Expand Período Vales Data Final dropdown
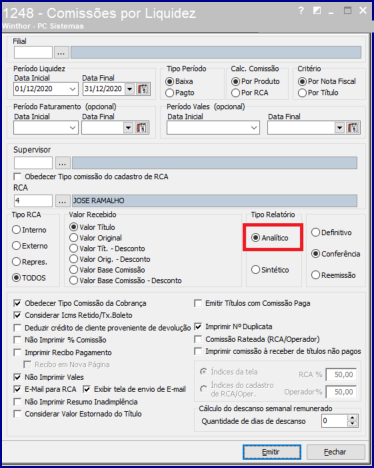The width and height of the screenshot is (374, 468). (x=339, y=128)
